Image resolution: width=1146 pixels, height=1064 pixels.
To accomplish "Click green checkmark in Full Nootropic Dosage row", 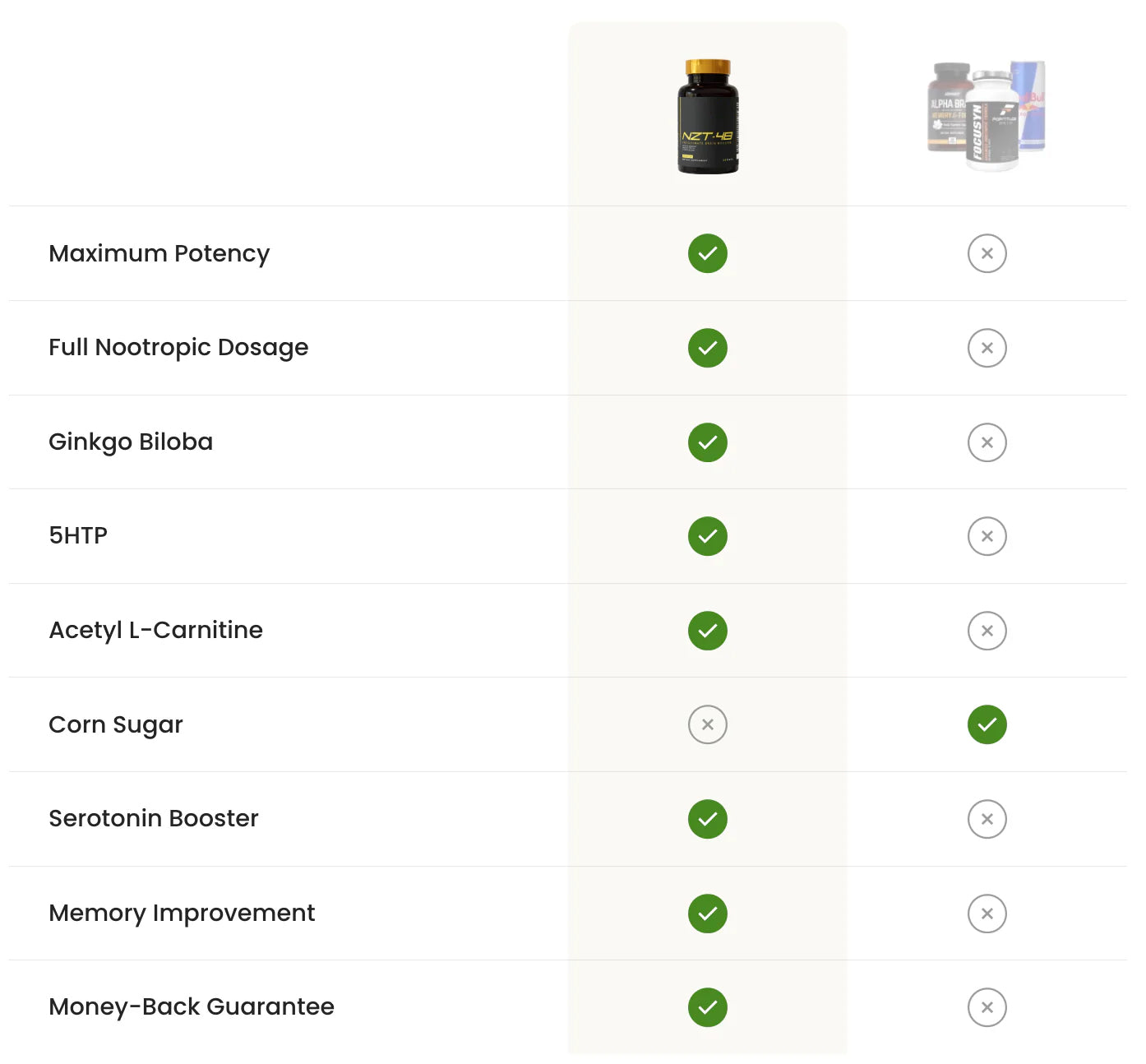I will click(x=708, y=348).
